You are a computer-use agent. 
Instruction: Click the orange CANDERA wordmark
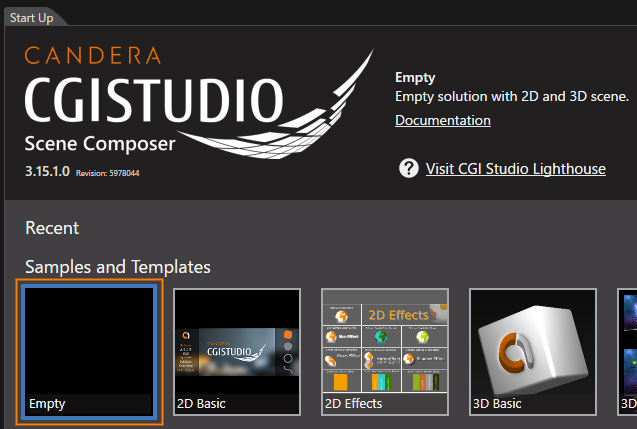pos(93,56)
